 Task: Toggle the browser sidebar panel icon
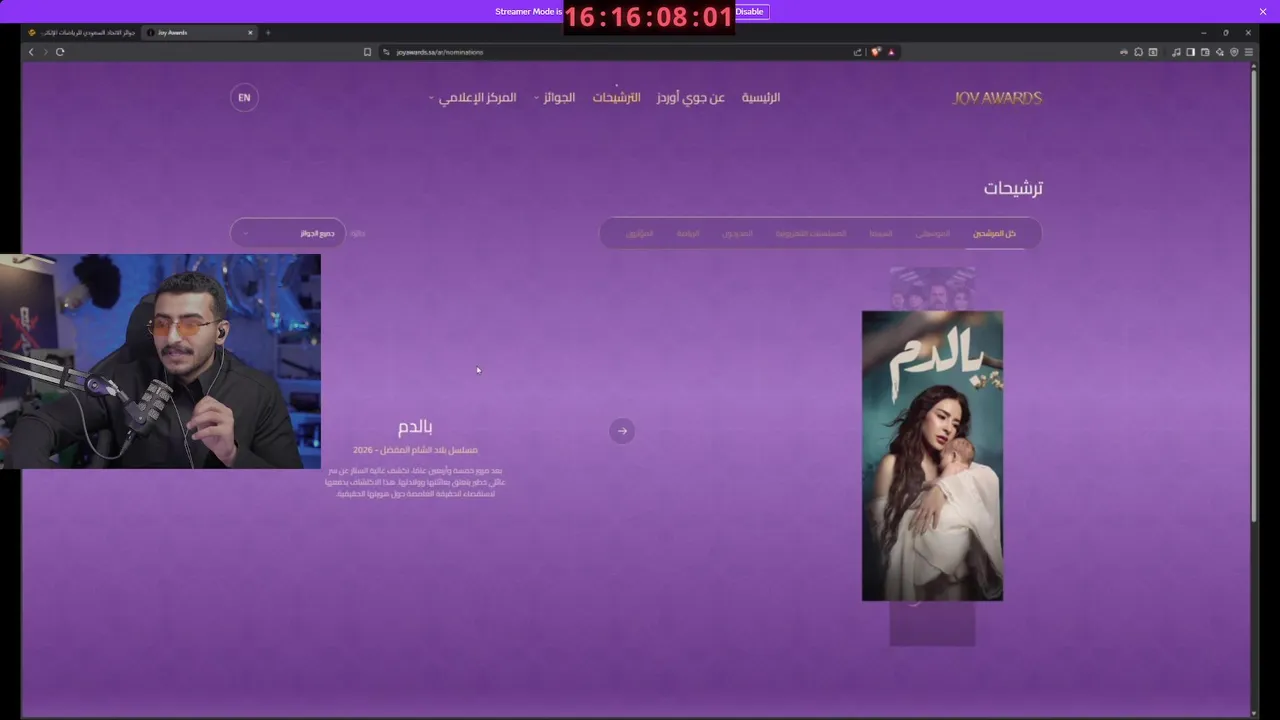click(1190, 52)
